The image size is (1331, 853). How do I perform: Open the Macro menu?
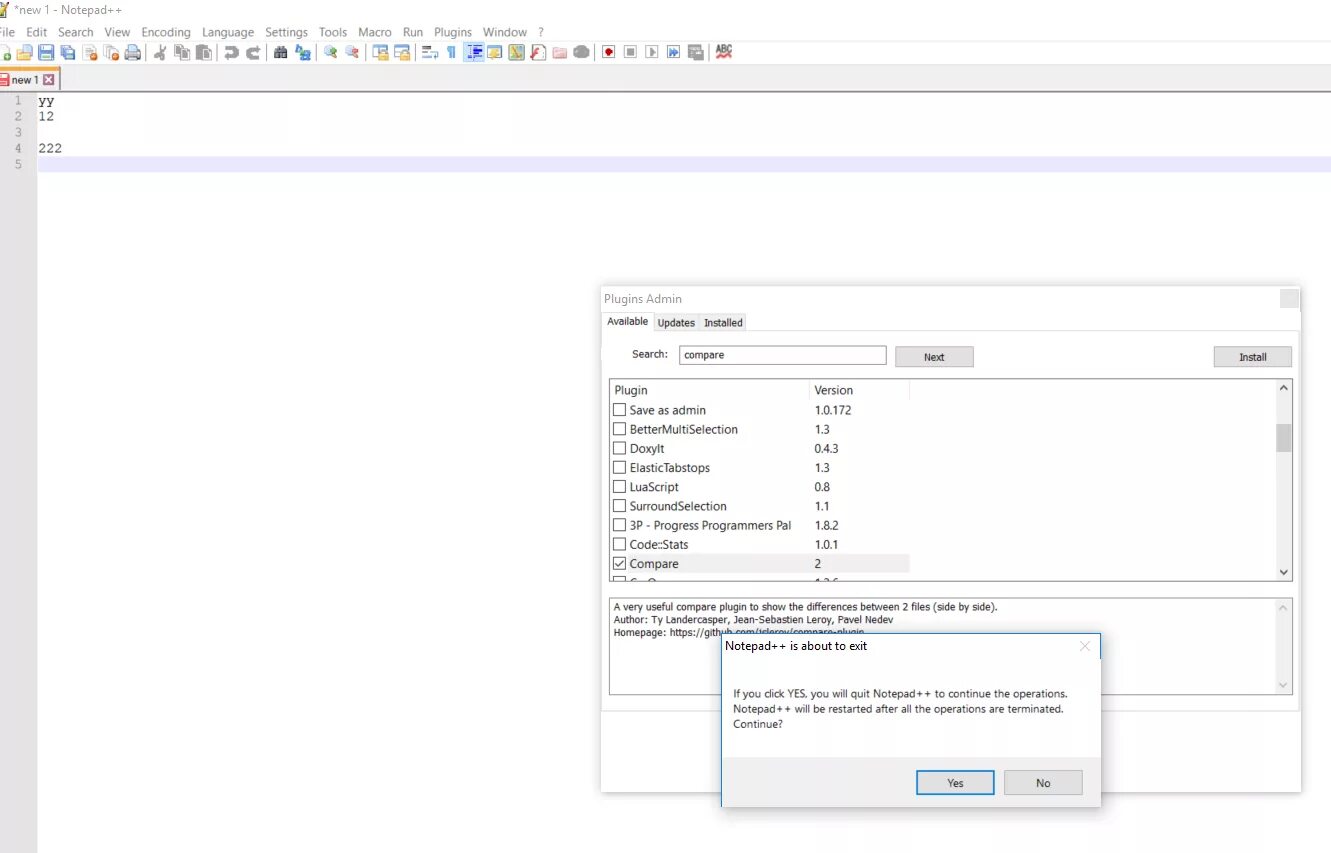(x=375, y=32)
